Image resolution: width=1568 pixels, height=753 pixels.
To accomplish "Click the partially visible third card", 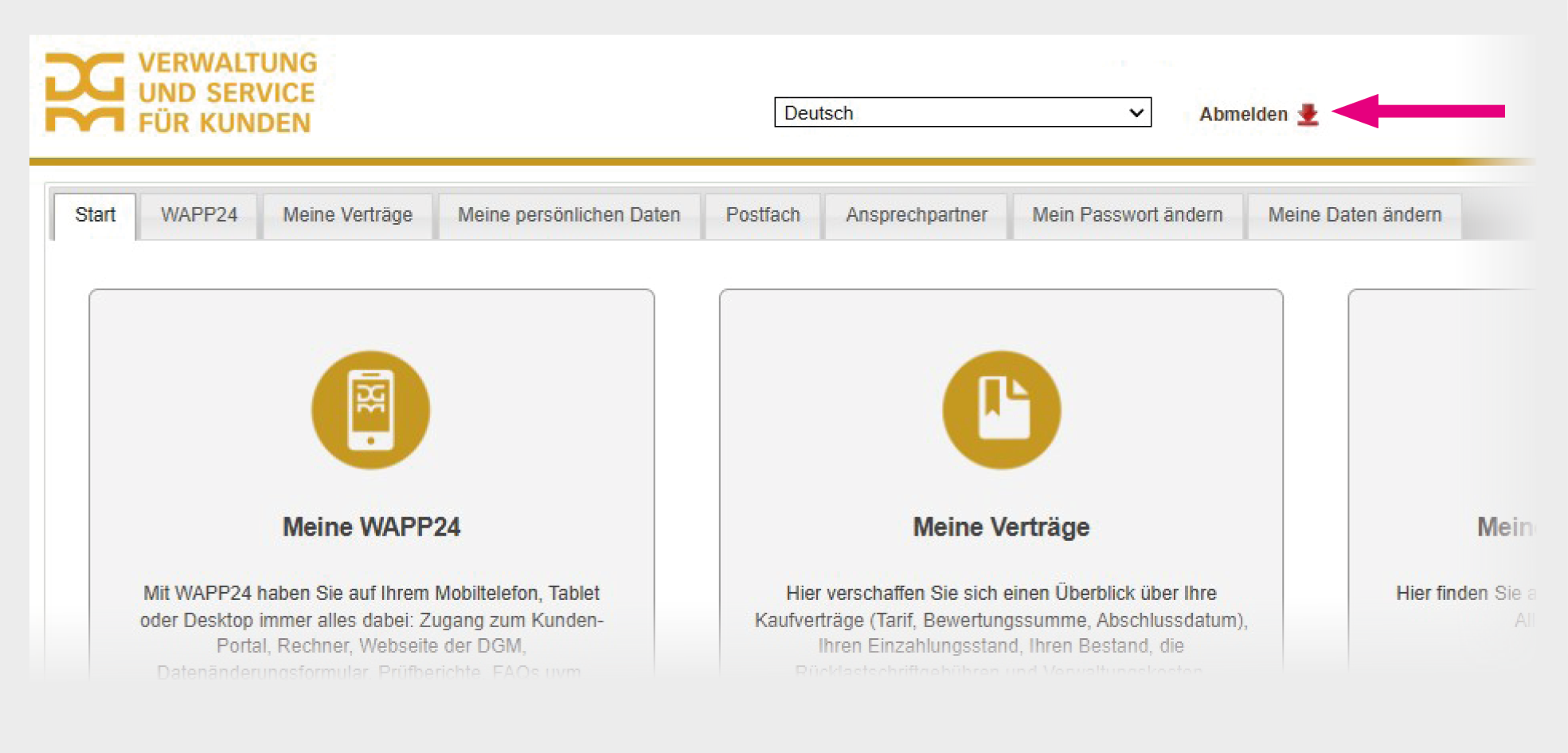I will (1441, 478).
